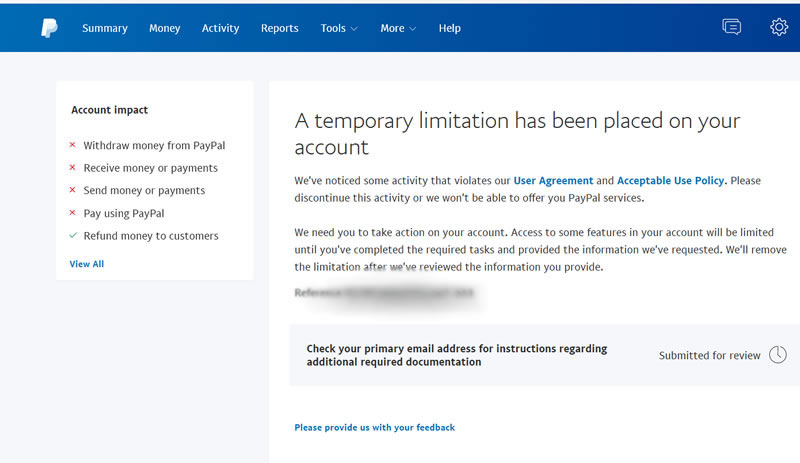Open the Acceptable Use Policy link
The image size is (800, 463).
(671, 181)
